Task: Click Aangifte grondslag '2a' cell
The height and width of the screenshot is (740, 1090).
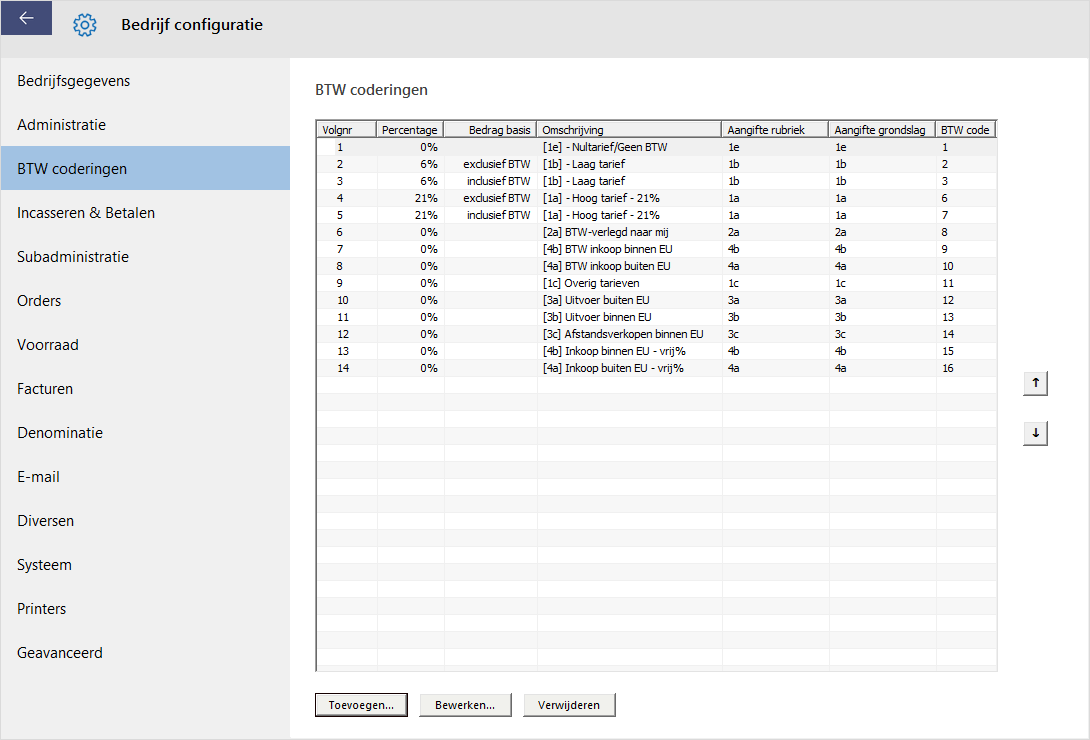Action: point(882,232)
